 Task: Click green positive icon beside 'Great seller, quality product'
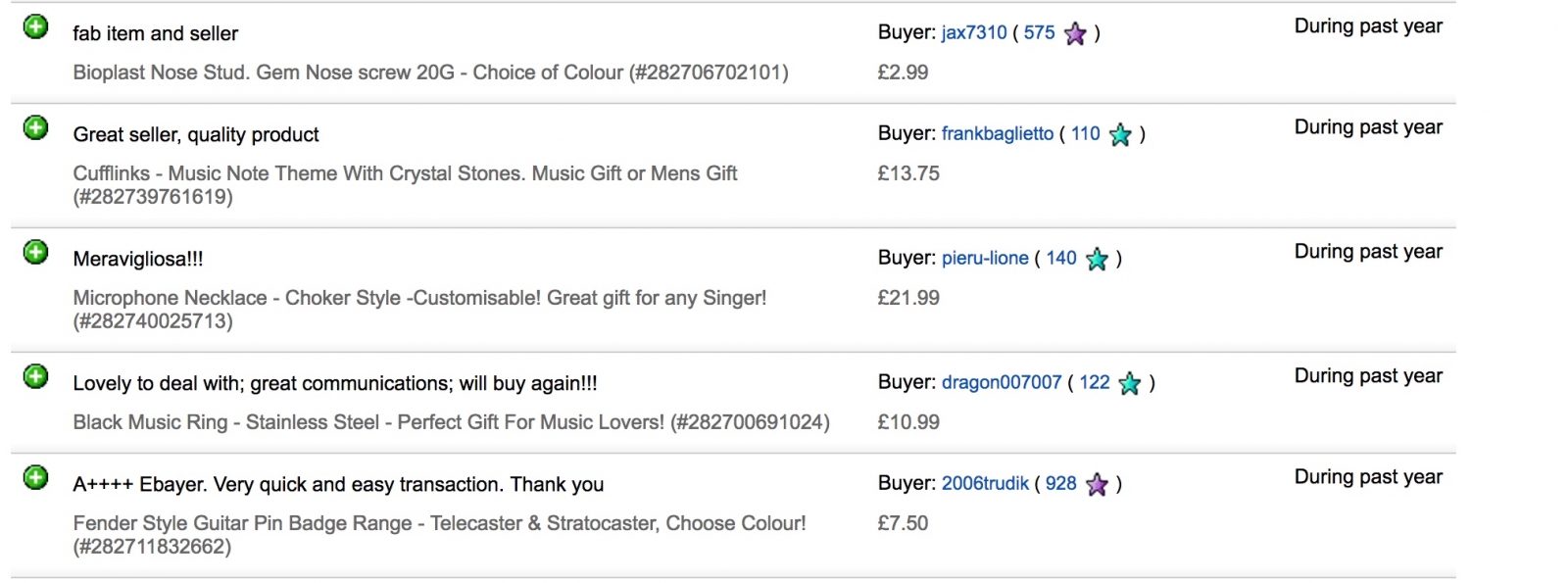[36, 128]
